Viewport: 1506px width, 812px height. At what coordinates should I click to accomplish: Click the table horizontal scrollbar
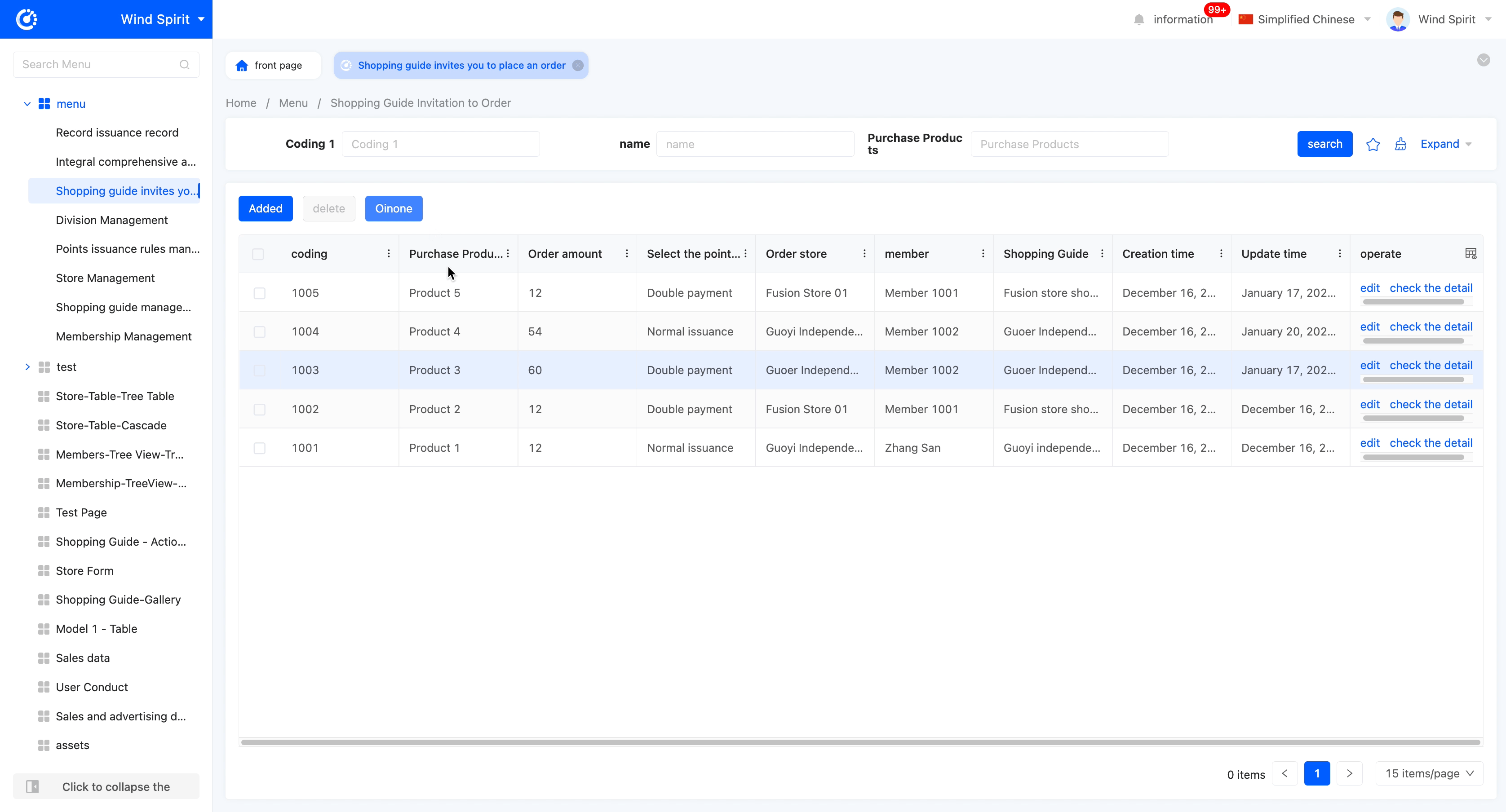click(859, 742)
